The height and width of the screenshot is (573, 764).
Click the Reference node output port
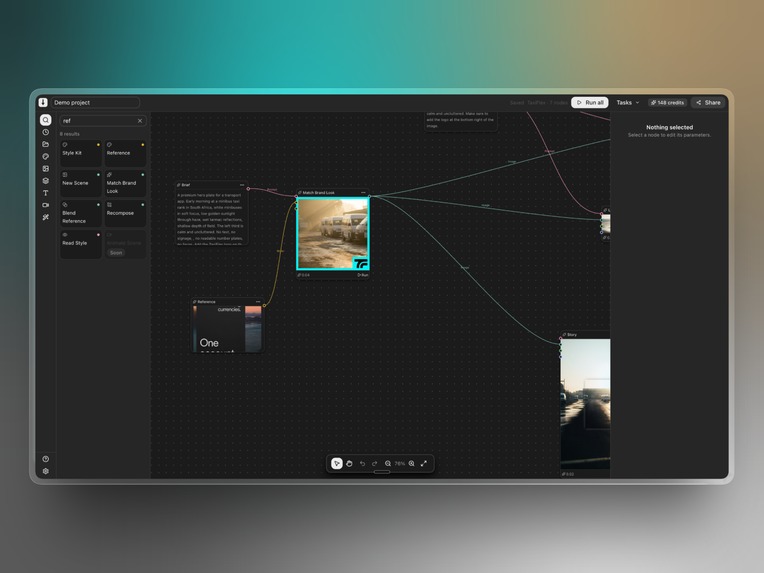(265, 306)
